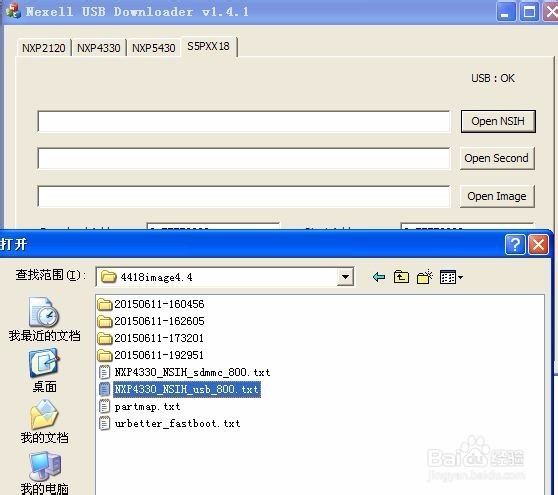
Task: Select file urbetter_fastboot.txt
Action: (x=169, y=423)
